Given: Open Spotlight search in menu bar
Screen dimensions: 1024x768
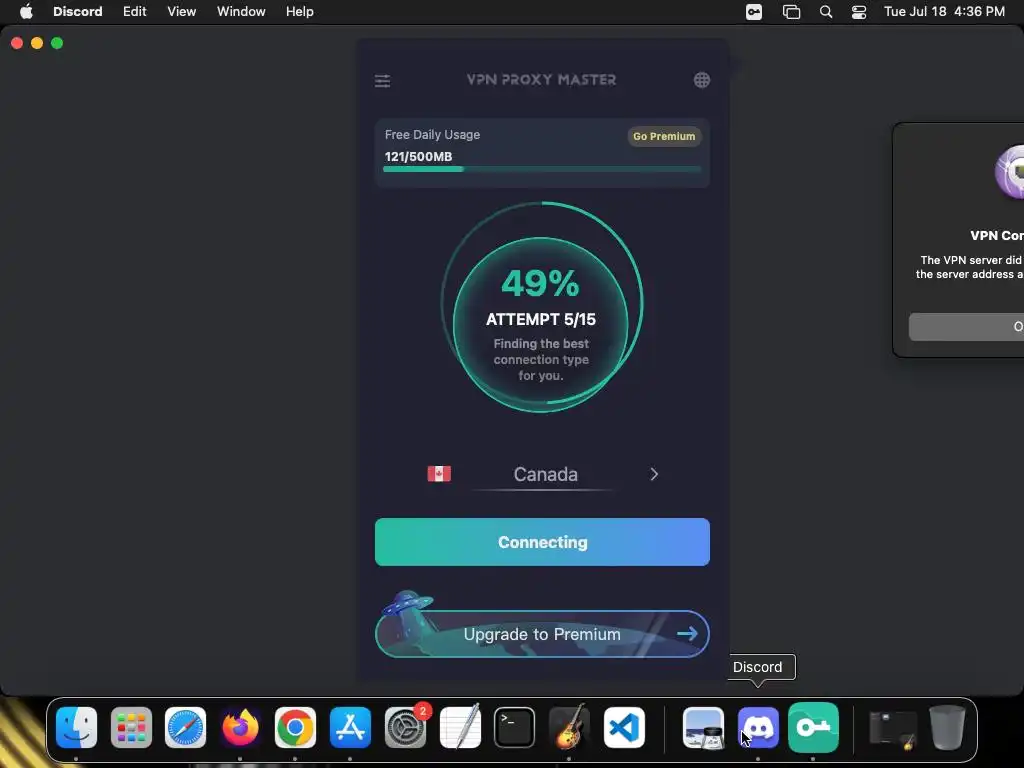Looking at the screenshot, I should pos(825,12).
